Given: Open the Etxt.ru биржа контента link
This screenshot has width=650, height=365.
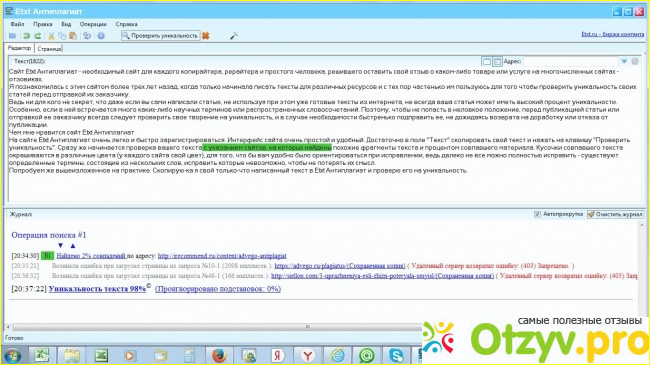Looking at the screenshot, I should [x=612, y=34].
